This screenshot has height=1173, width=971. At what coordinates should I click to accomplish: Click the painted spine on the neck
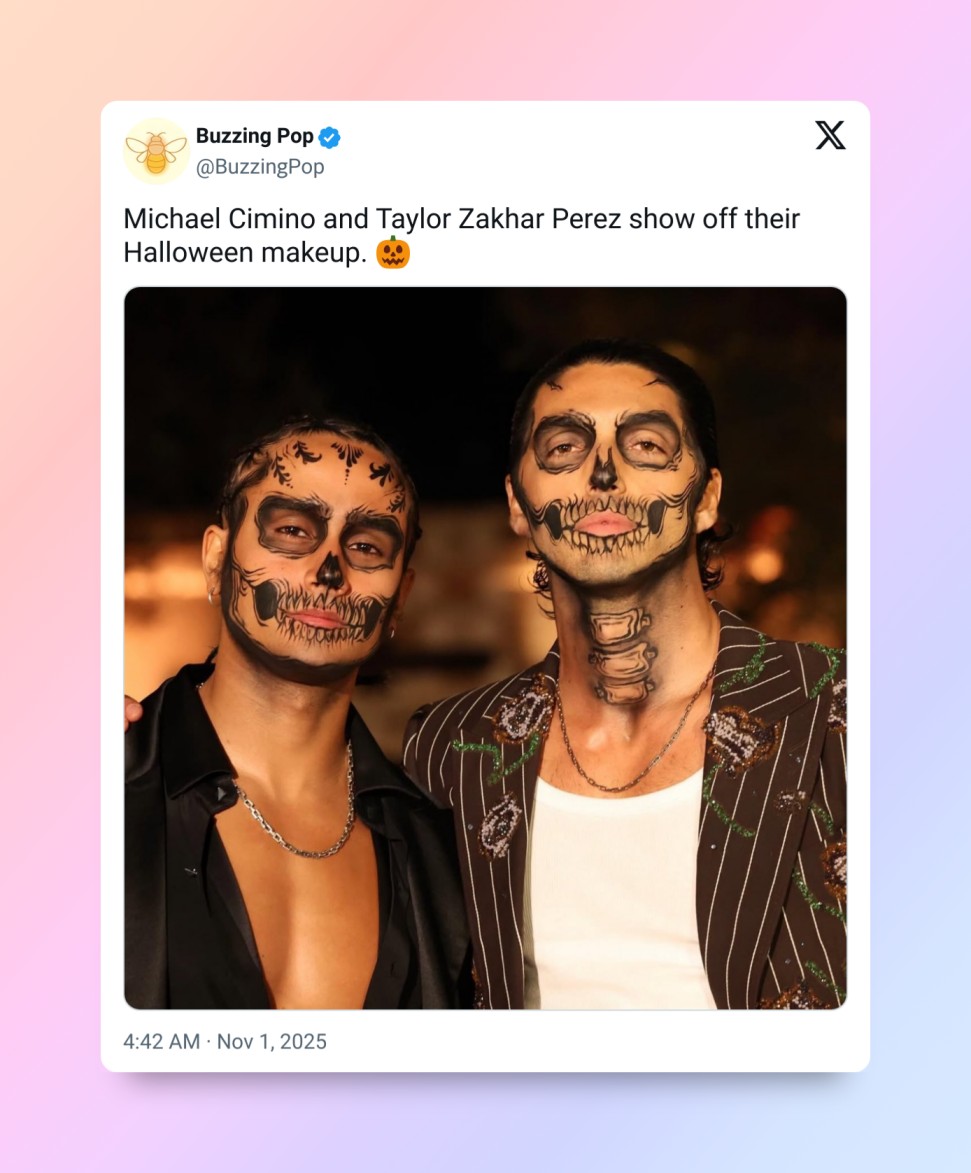[x=620, y=655]
